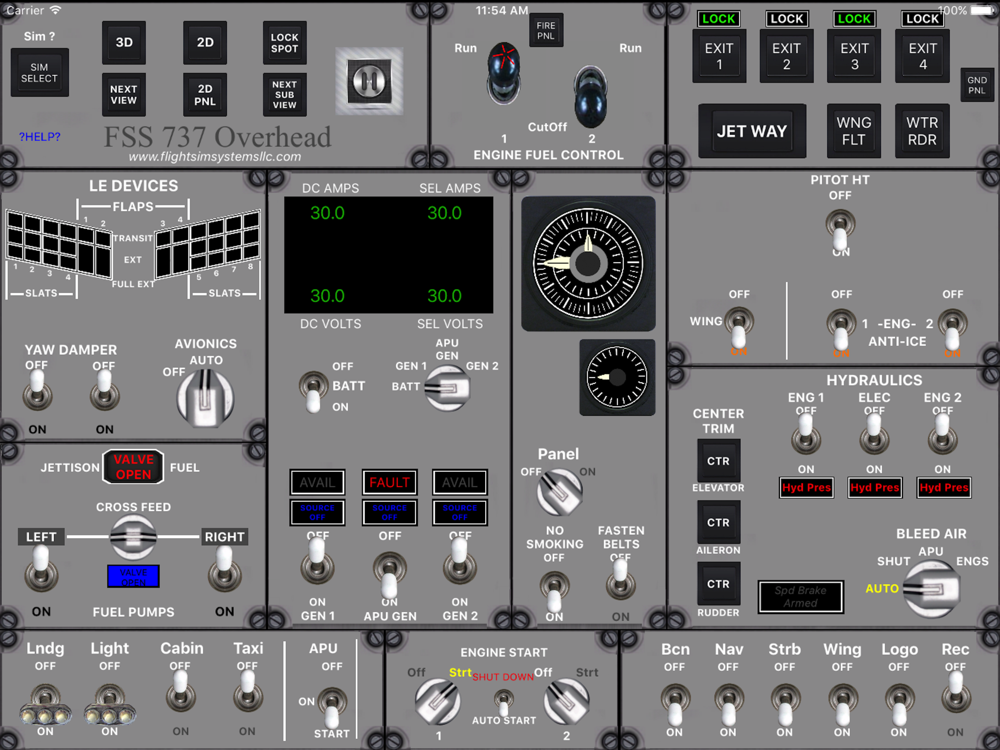Switch to the 3D view
Image resolution: width=1000 pixels, height=750 pixels.
[124, 43]
